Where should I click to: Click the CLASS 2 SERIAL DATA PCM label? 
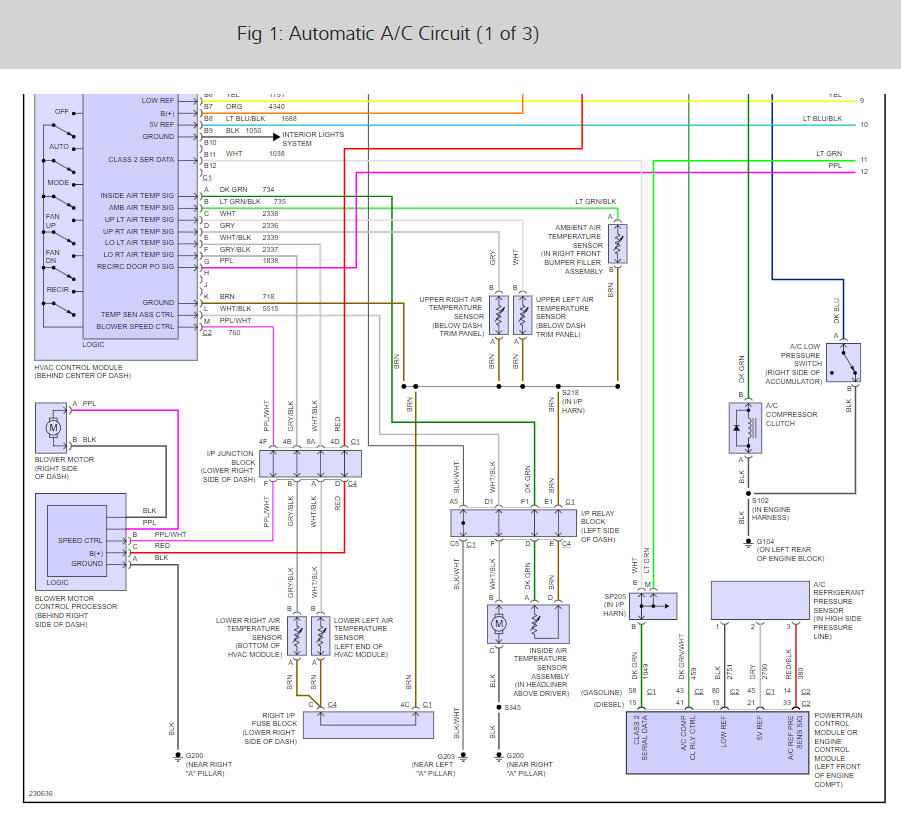[x=640, y=738]
